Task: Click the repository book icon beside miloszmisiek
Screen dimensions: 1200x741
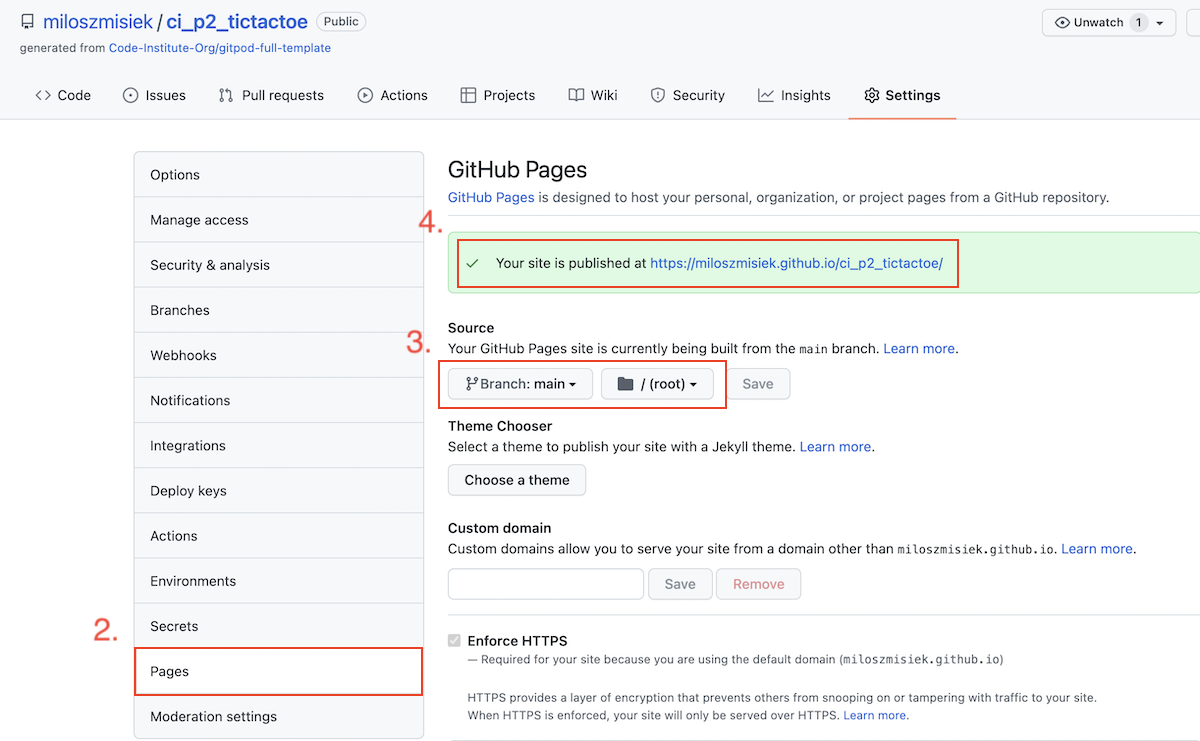Action: coord(28,22)
